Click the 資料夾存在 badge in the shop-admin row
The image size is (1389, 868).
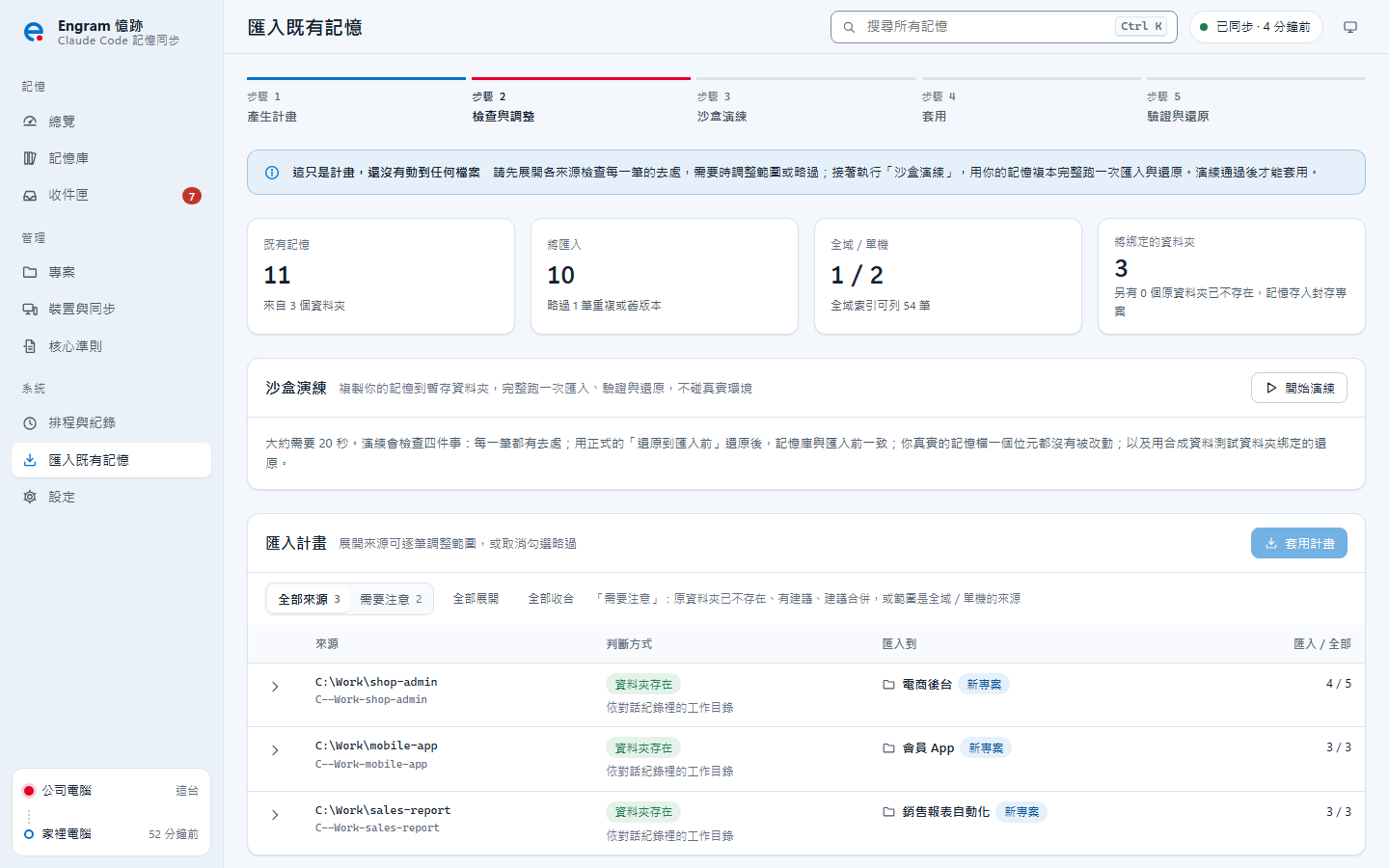coord(643,685)
